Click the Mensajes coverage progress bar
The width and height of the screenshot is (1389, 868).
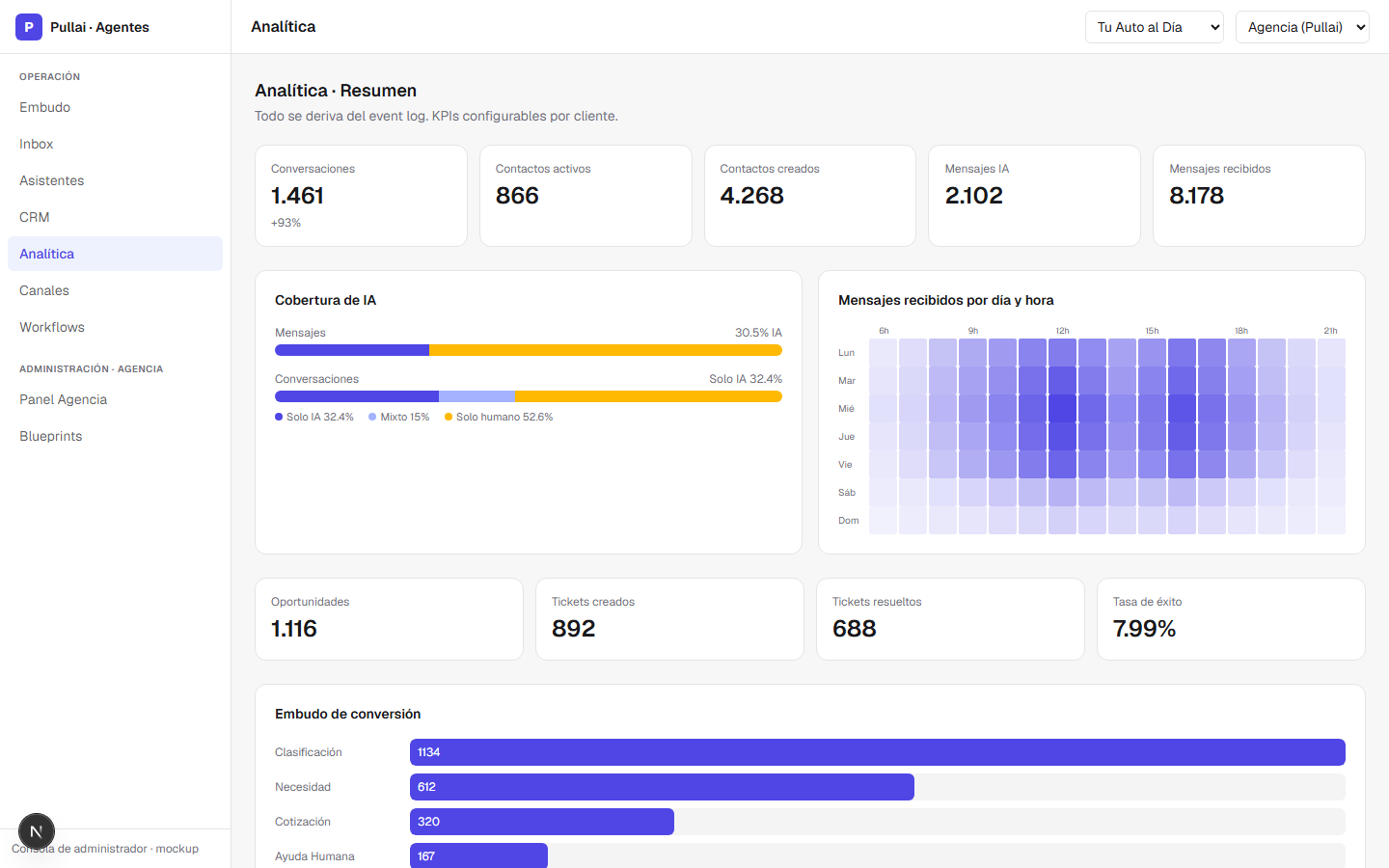[529, 350]
